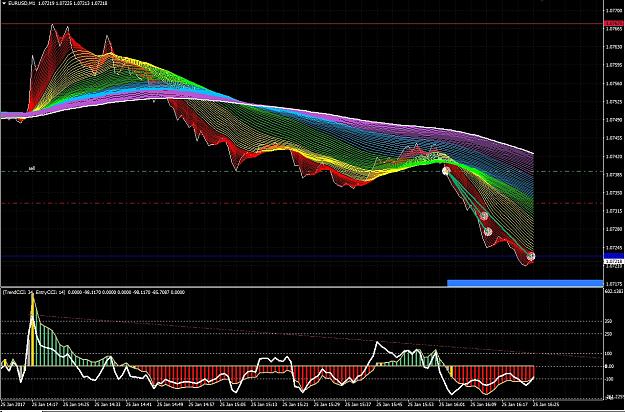Viewport: 625px width, 412px height.
Task: Click the bright blue rectangle at the chart bottom
Action: coord(525,283)
